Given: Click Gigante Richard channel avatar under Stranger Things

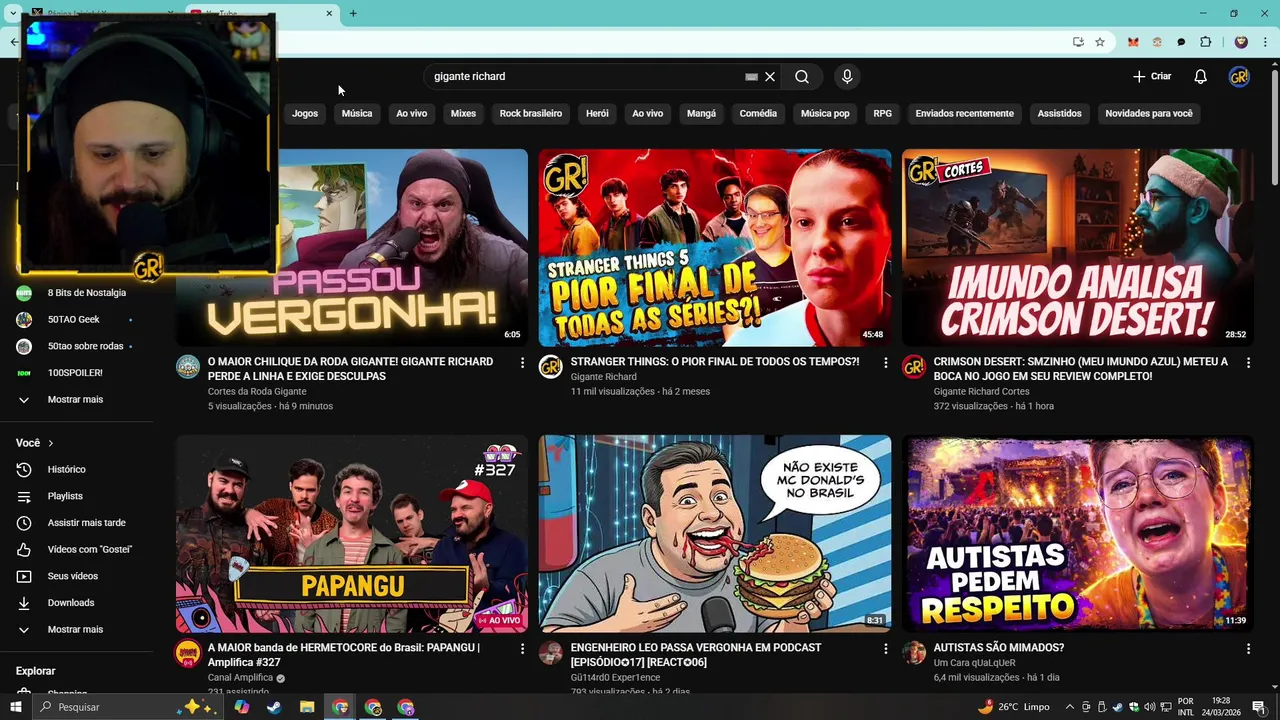Looking at the screenshot, I should click(x=551, y=367).
